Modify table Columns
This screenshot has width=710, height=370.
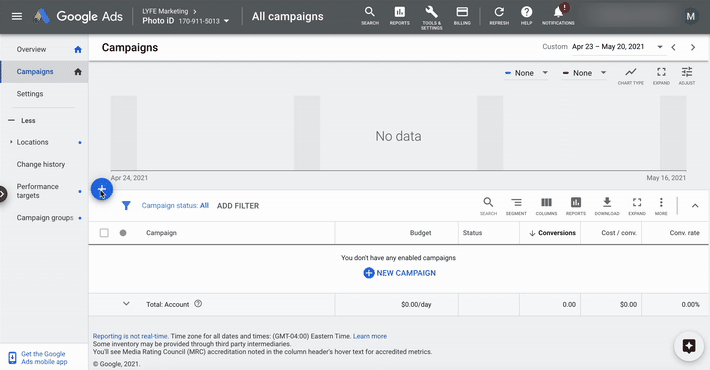point(547,206)
